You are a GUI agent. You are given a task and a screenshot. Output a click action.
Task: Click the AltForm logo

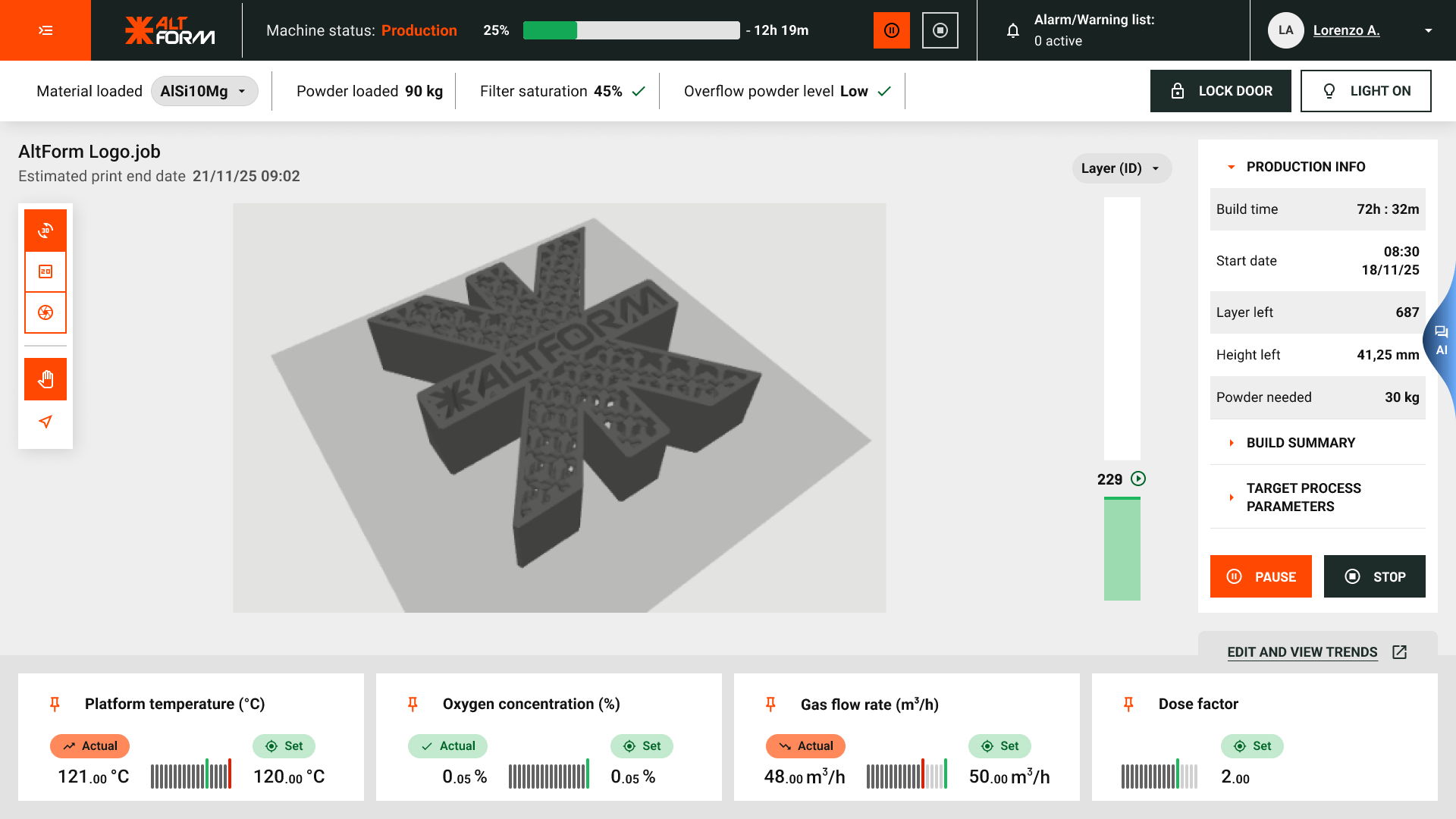[170, 30]
